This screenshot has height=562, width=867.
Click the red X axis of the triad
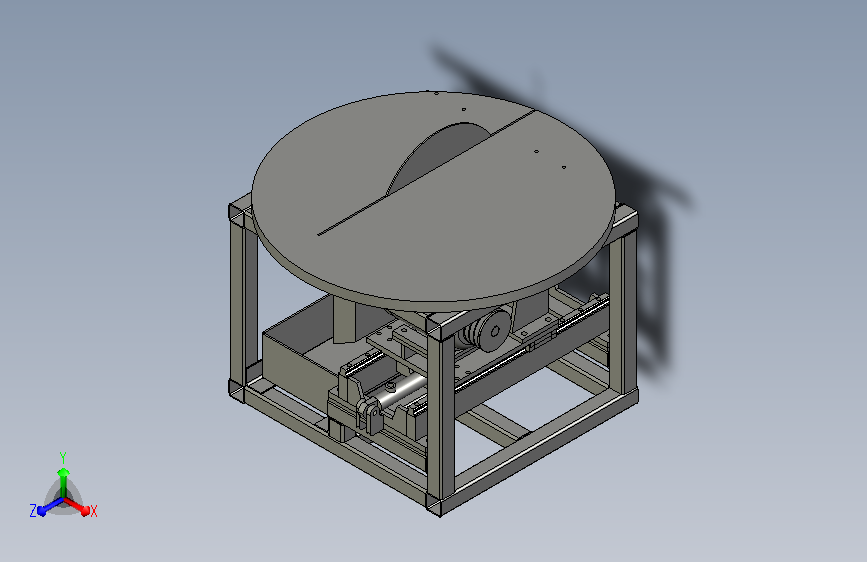click(x=77, y=506)
